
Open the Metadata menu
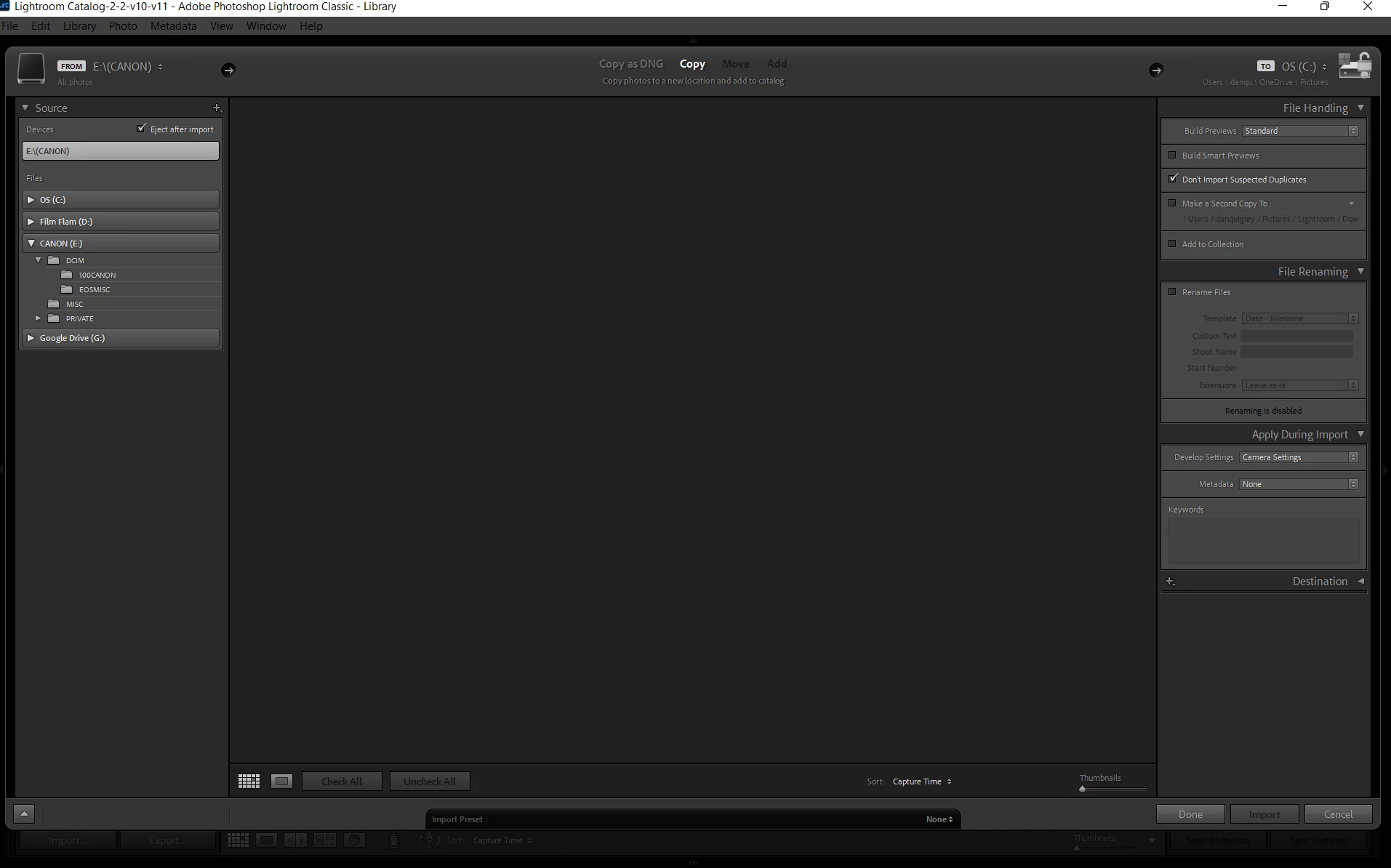(x=173, y=26)
